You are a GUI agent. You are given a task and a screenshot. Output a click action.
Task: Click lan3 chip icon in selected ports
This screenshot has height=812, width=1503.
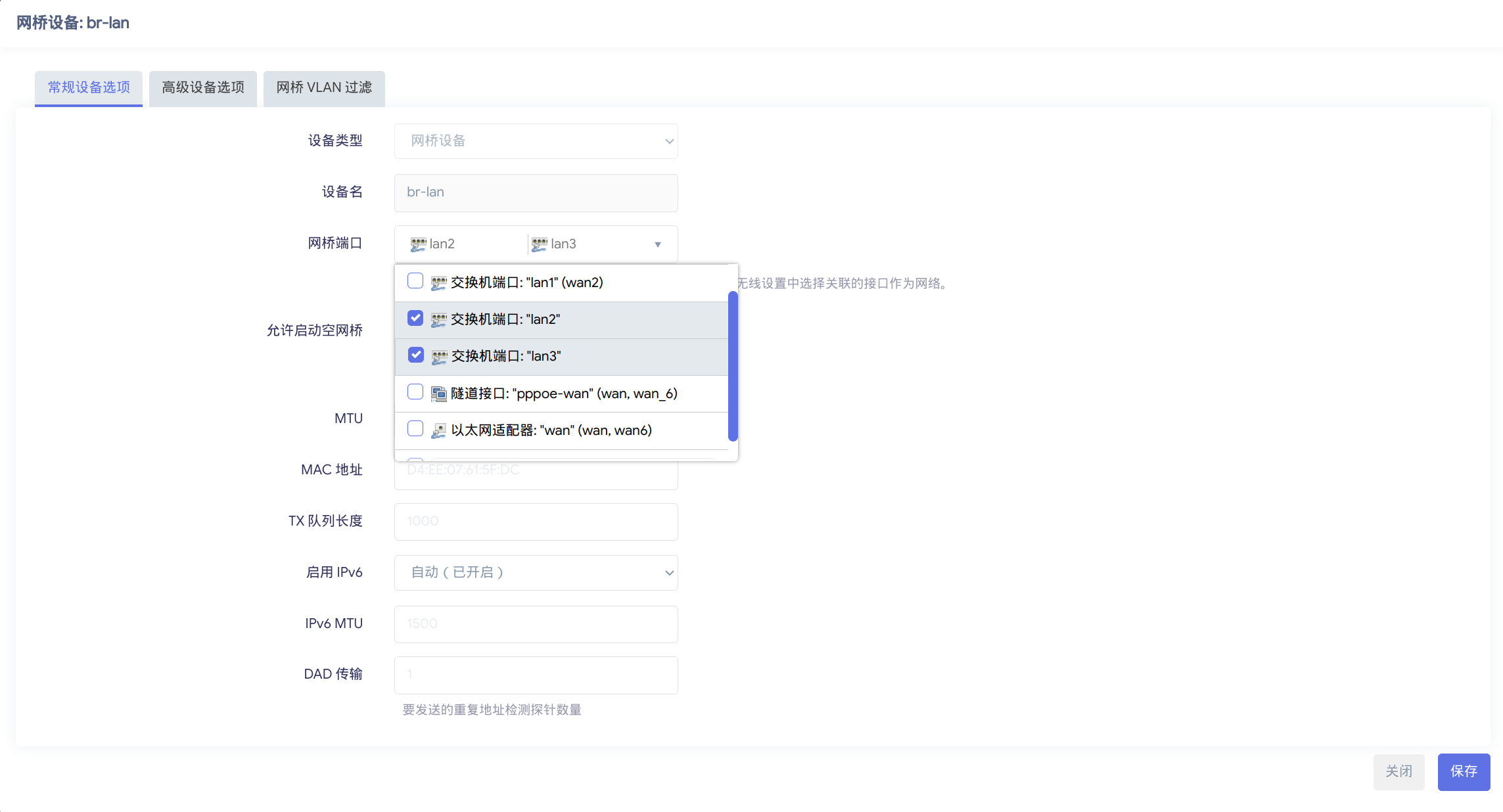click(x=539, y=244)
